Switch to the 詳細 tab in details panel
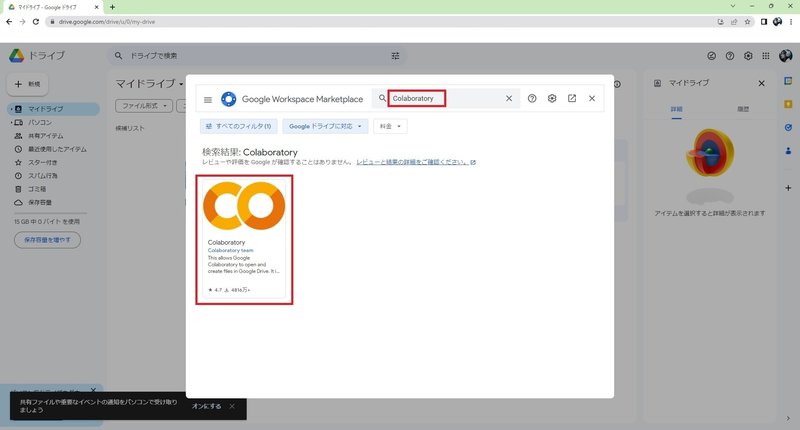Screen dimensions: 800x430 pyautogui.click(x=677, y=109)
